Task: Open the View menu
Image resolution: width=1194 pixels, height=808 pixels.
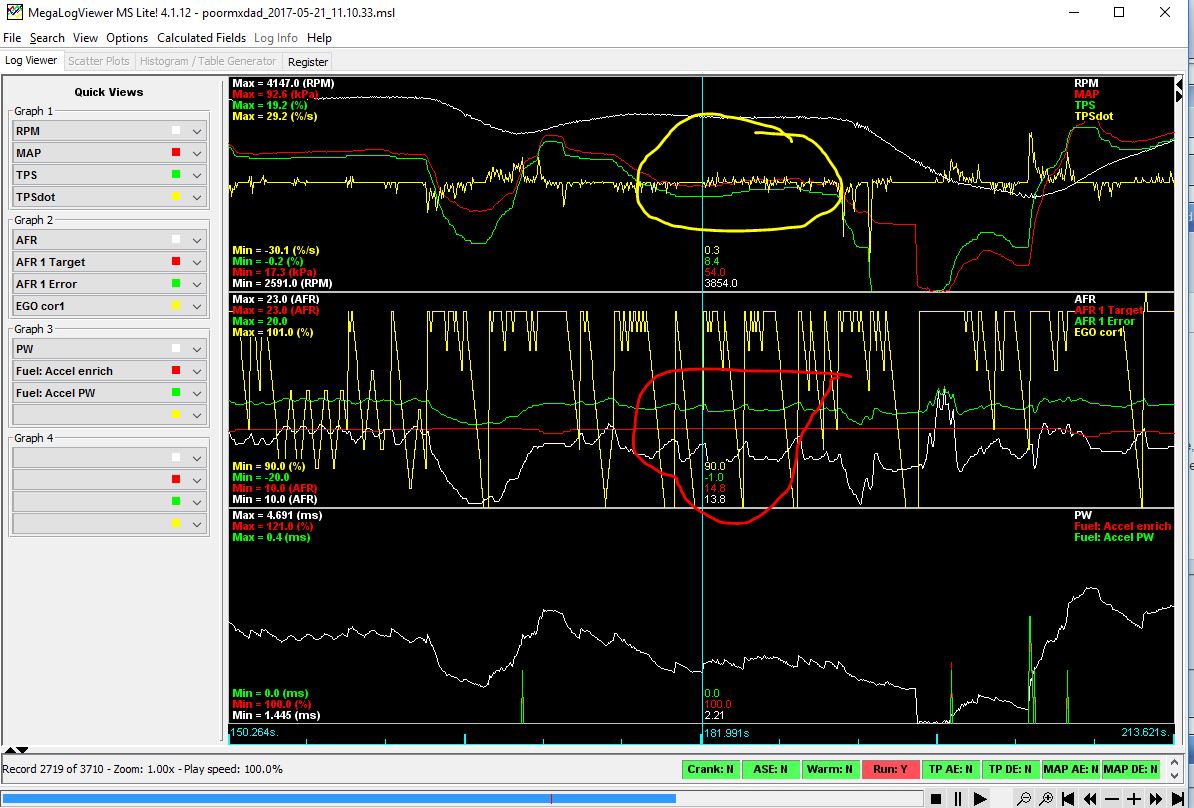Action: (x=85, y=38)
